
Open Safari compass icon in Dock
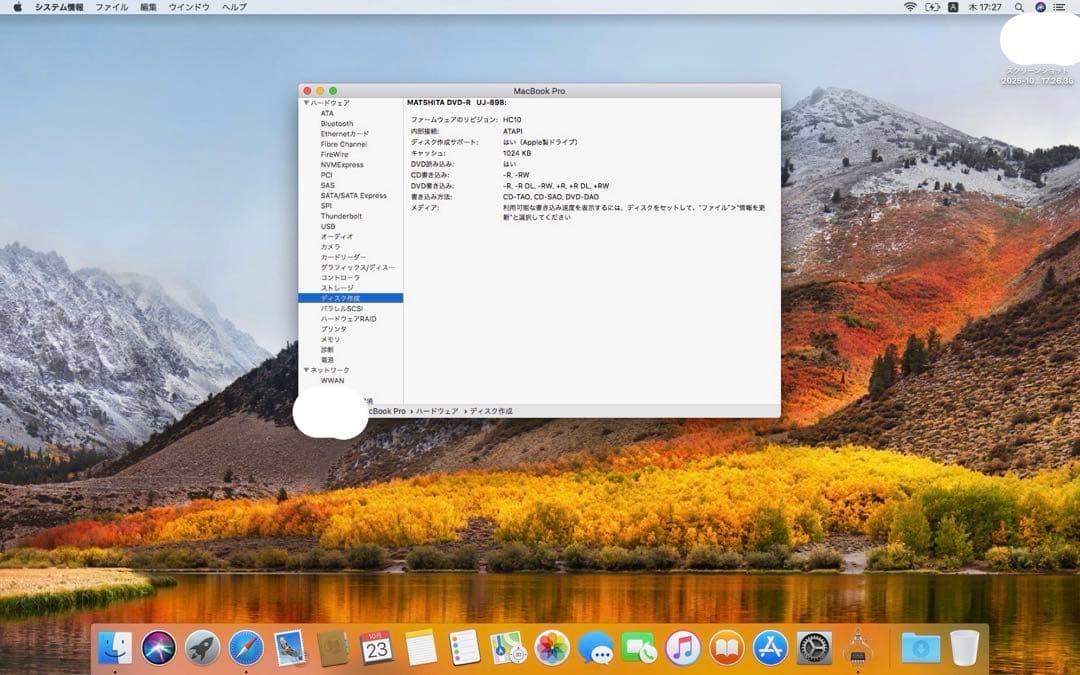tap(246, 648)
